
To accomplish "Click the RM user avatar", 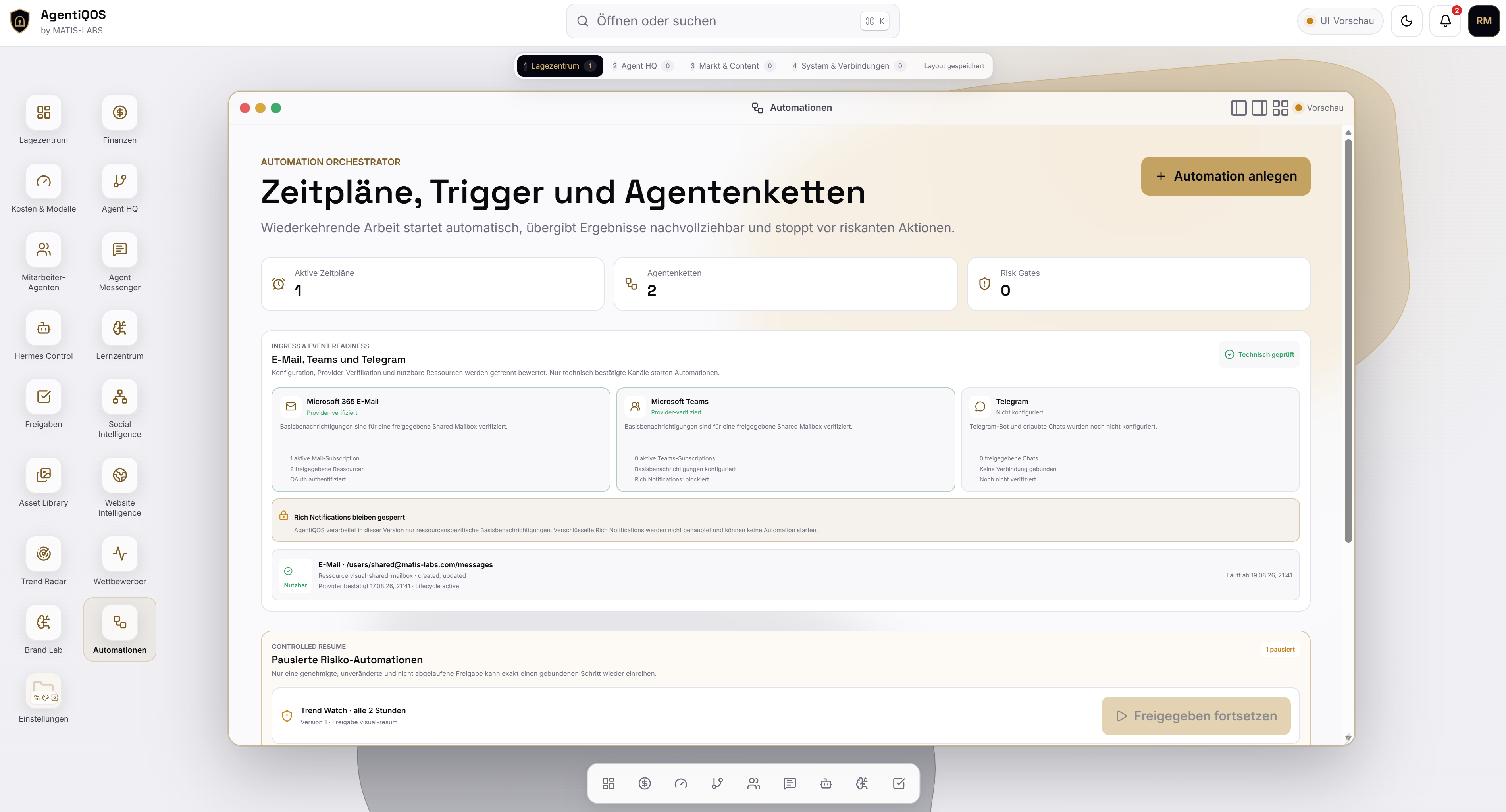I will coord(1484,21).
